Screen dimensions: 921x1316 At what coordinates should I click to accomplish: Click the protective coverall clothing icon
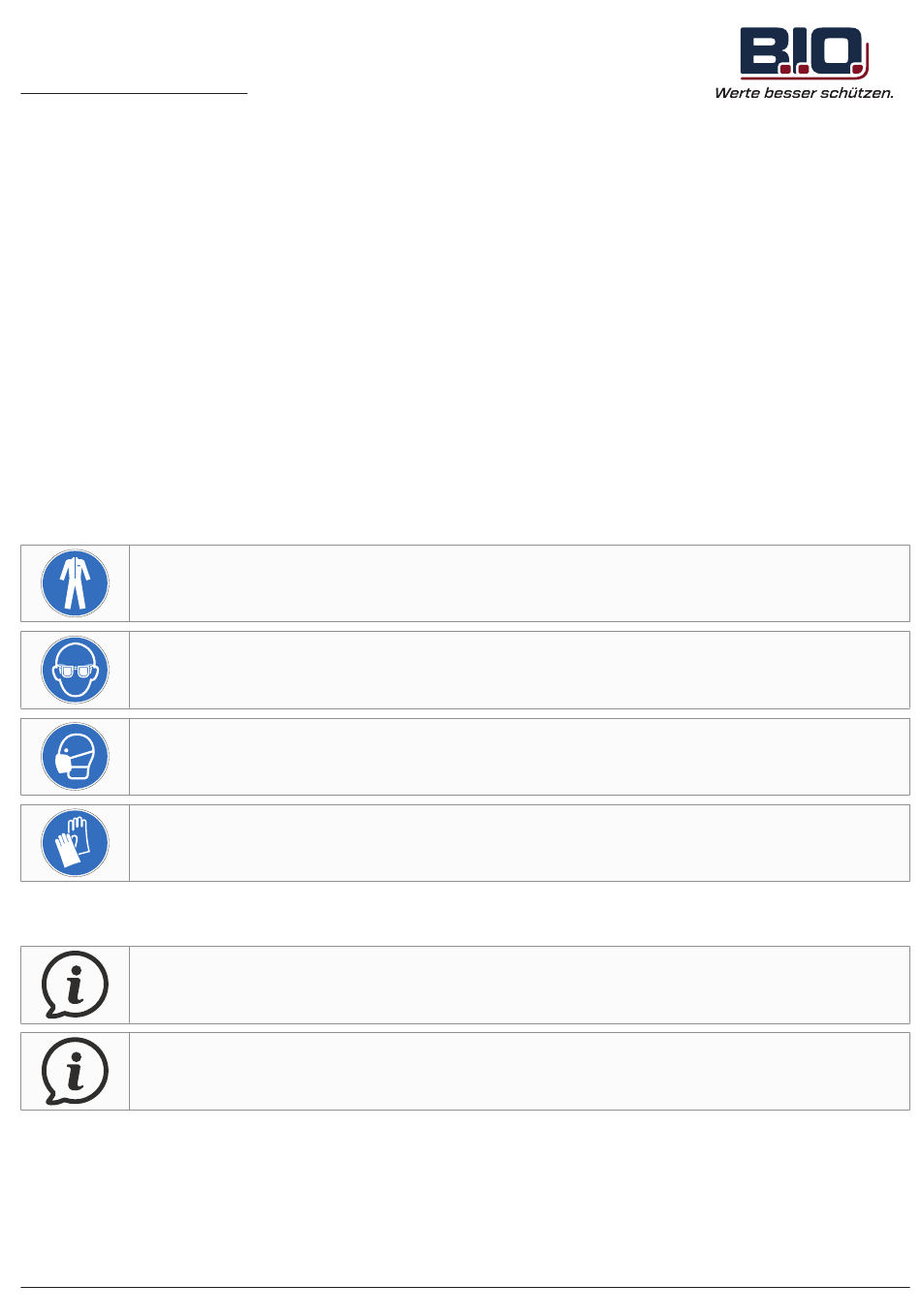click(x=75, y=583)
